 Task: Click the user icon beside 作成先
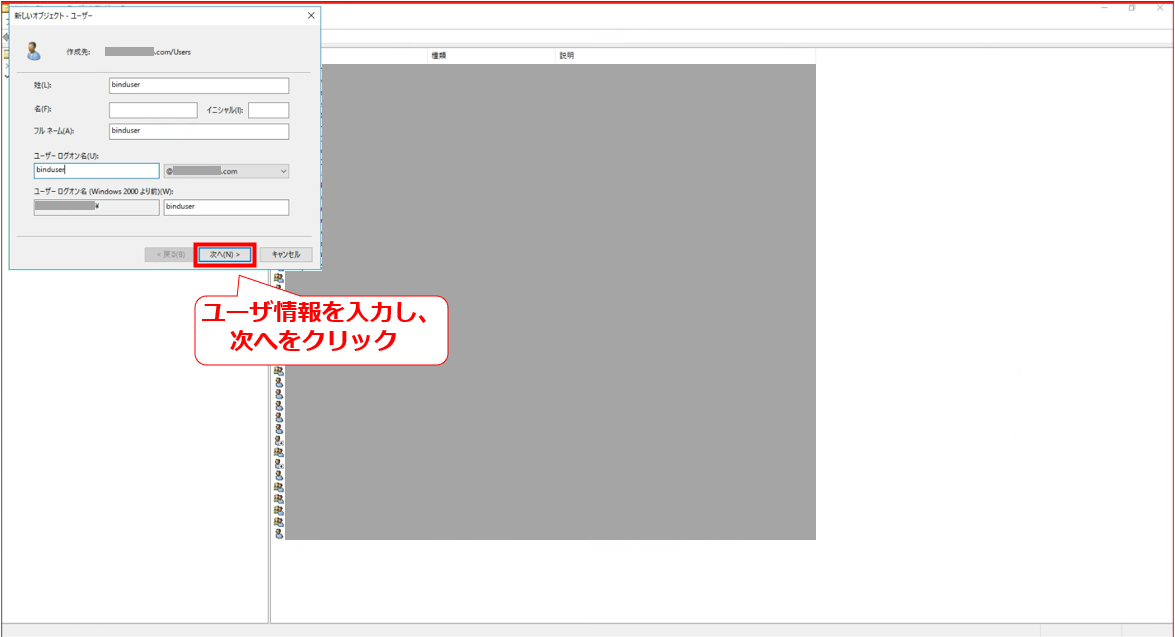point(33,52)
